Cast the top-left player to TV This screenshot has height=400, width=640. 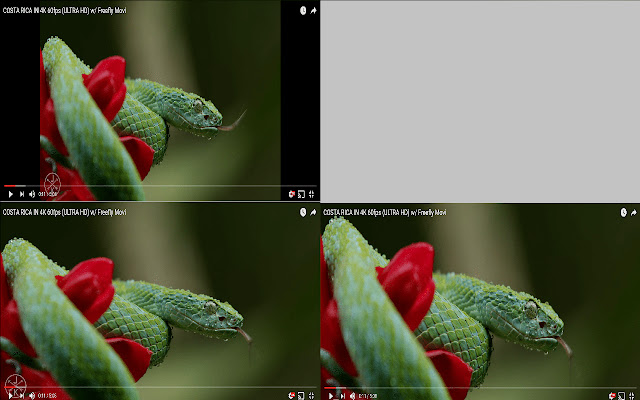301,194
